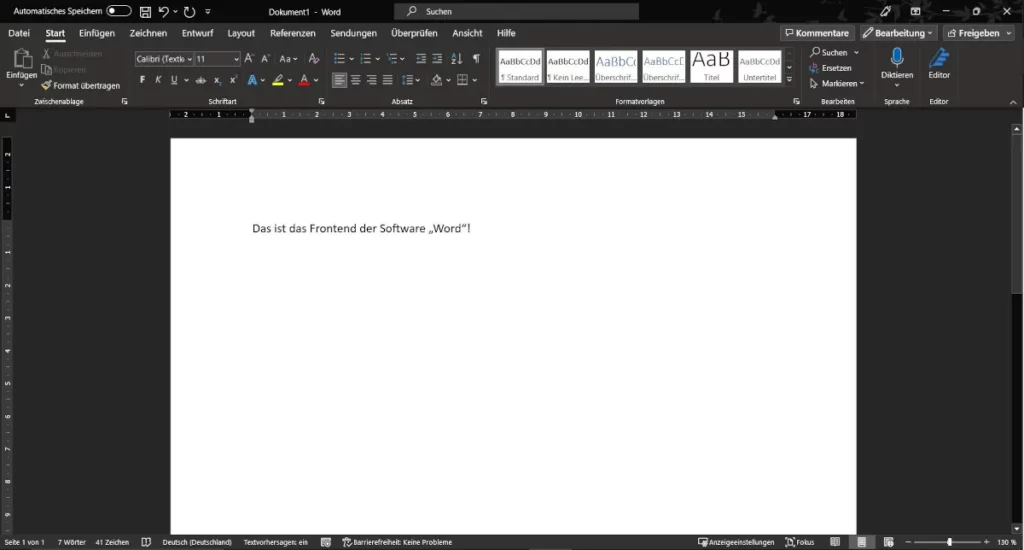Expand numbered list options arrow

(x=377, y=59)
